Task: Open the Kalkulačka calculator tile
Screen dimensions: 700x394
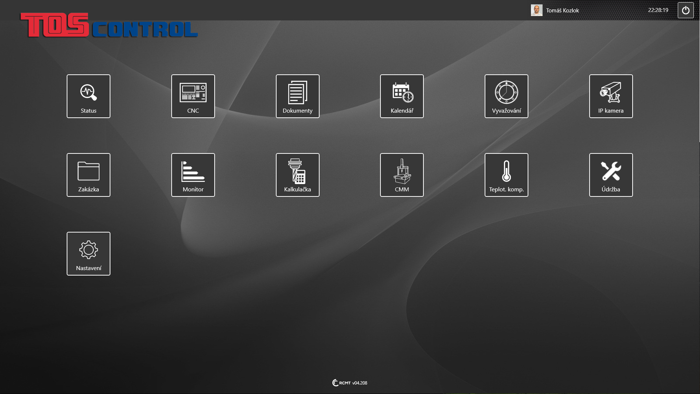Action: click(298, 175)
